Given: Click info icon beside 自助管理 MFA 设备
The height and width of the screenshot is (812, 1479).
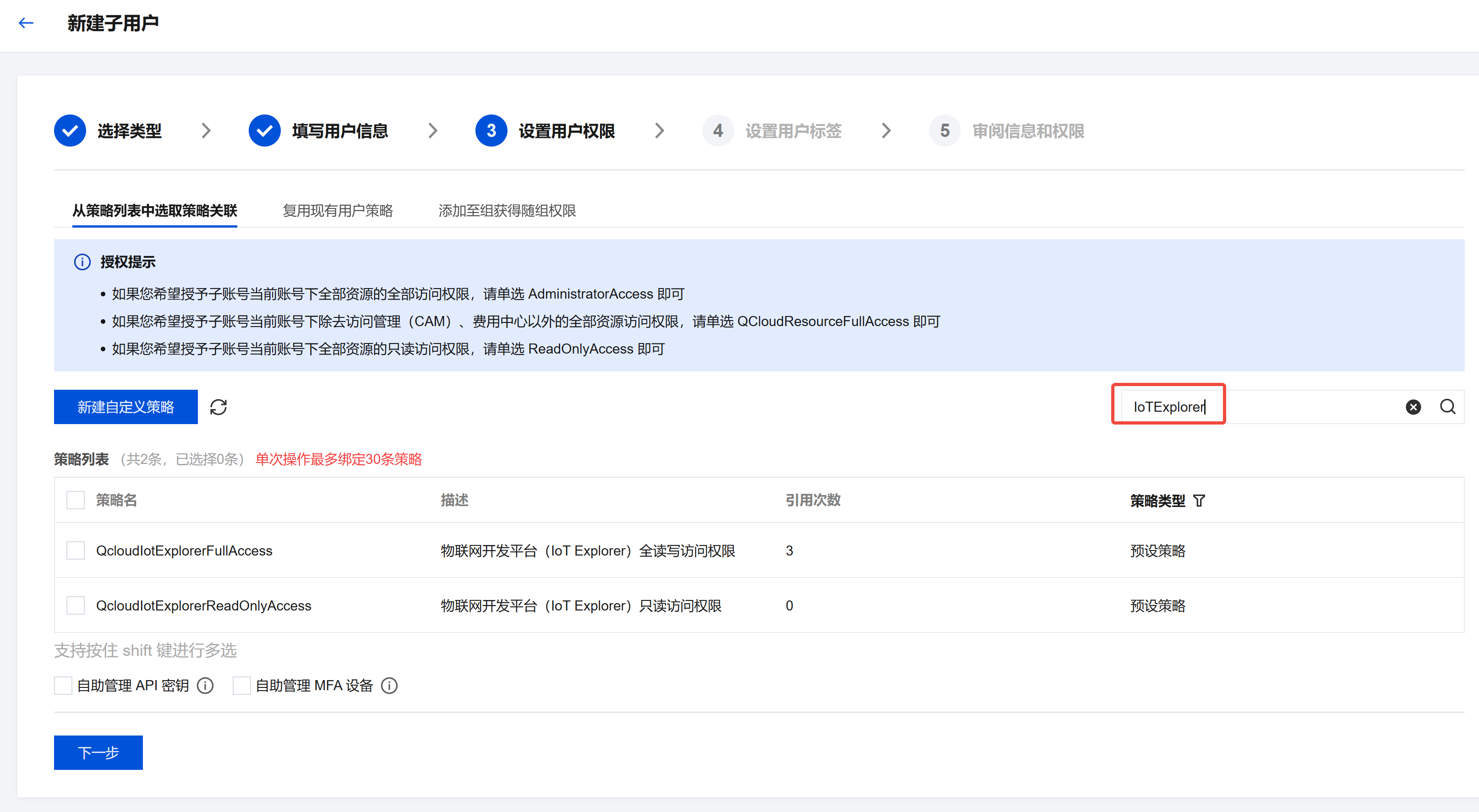Looking at the screenshot, I should [389, 686].
